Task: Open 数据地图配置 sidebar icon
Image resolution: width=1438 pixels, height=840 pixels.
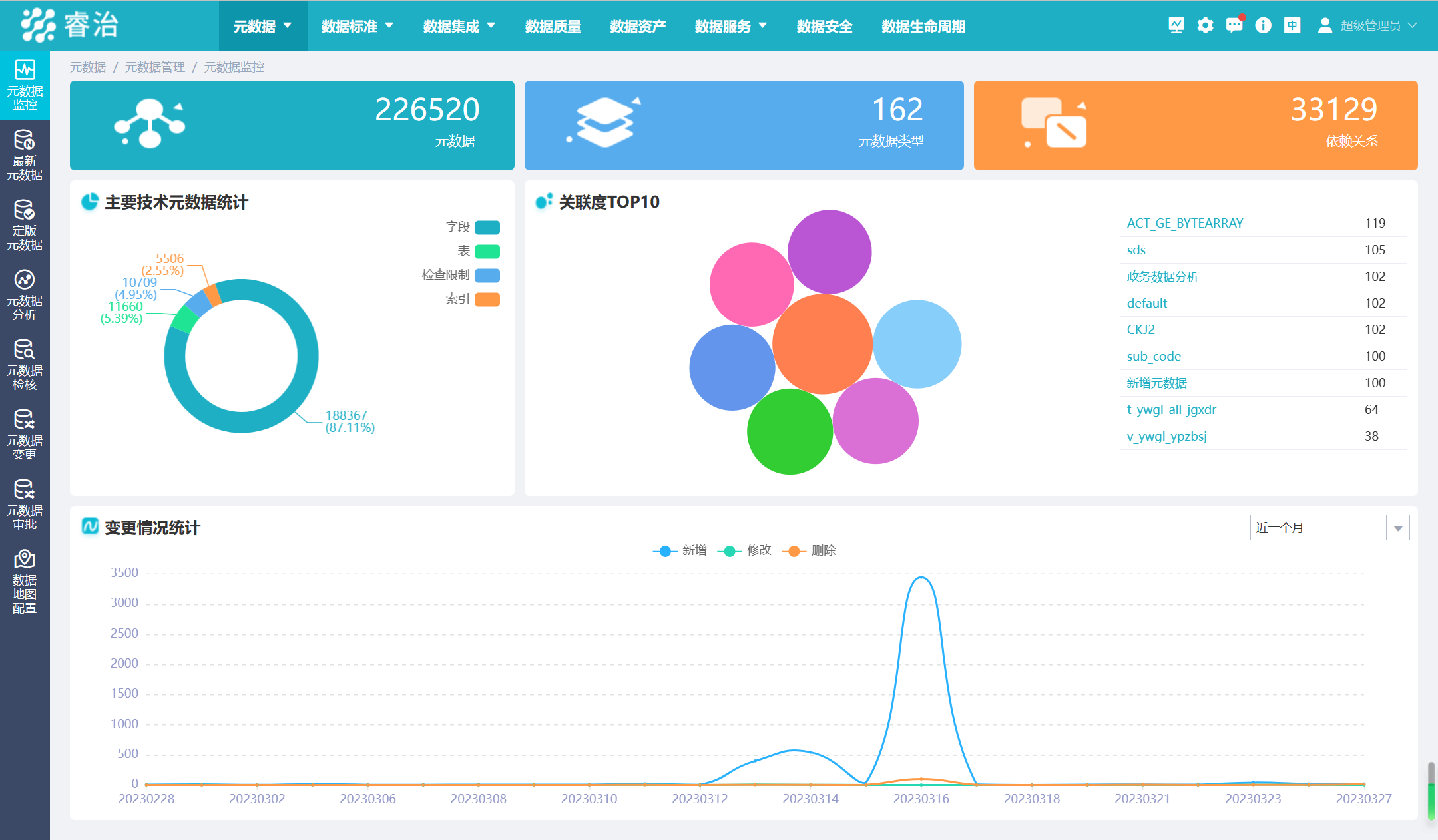Action: click(25, 581)
